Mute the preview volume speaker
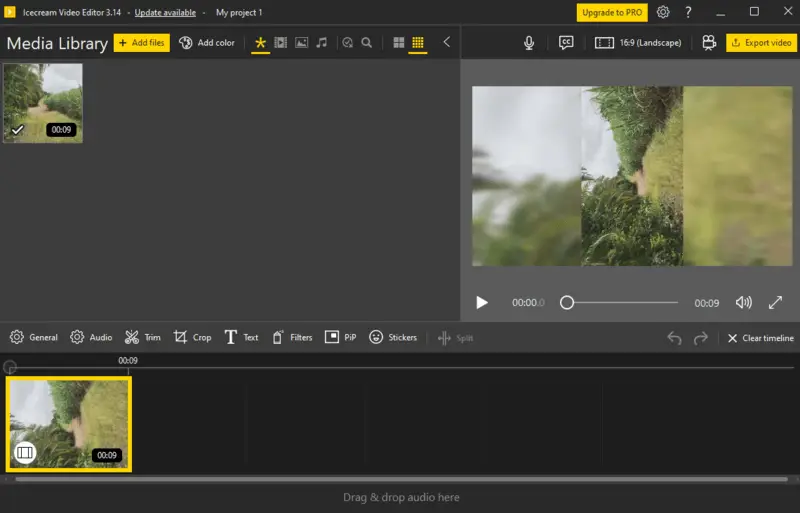Viewport: 800px width, 513px height. [743, 302]
